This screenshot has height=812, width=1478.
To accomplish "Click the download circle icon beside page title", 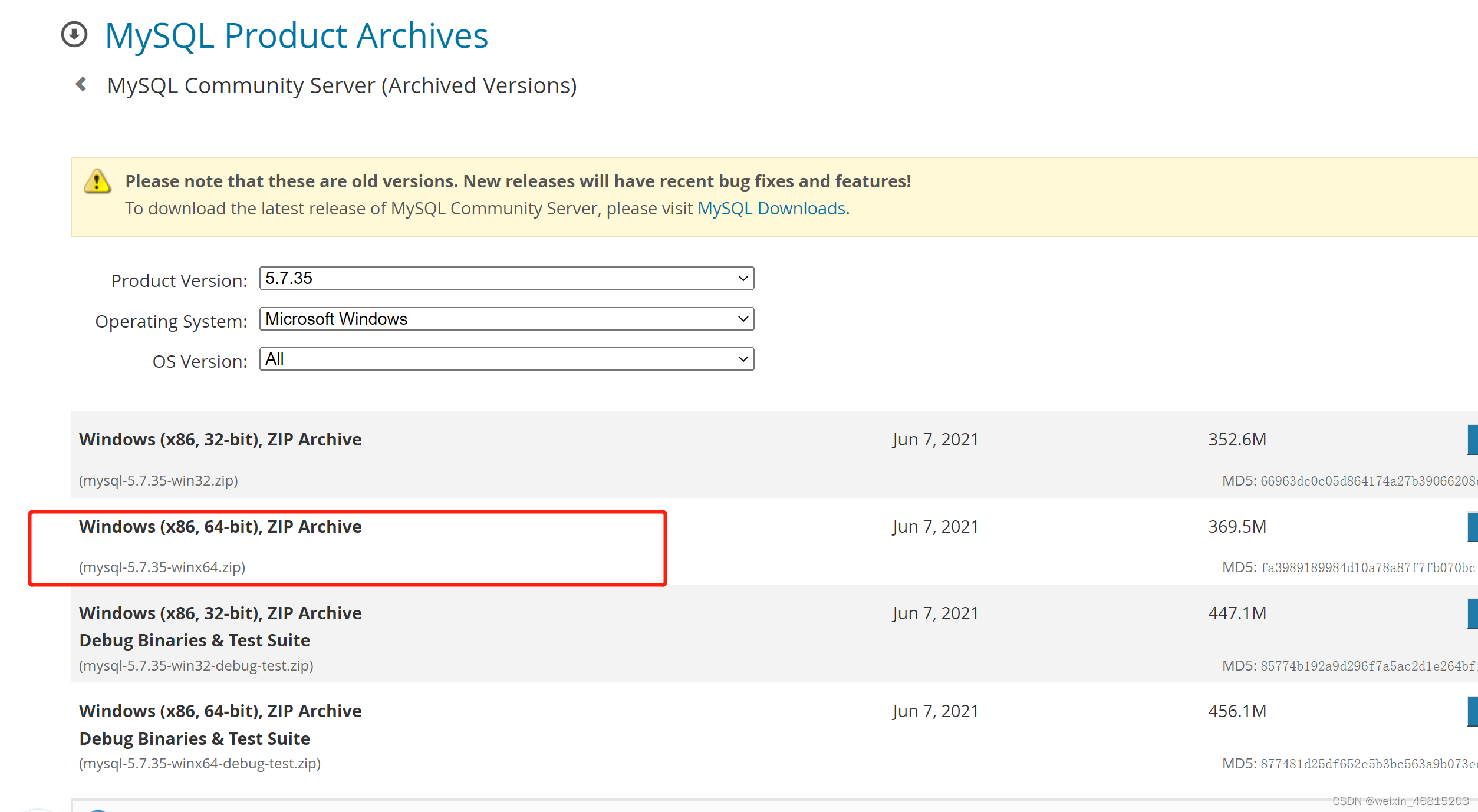I will pos(74,34).
